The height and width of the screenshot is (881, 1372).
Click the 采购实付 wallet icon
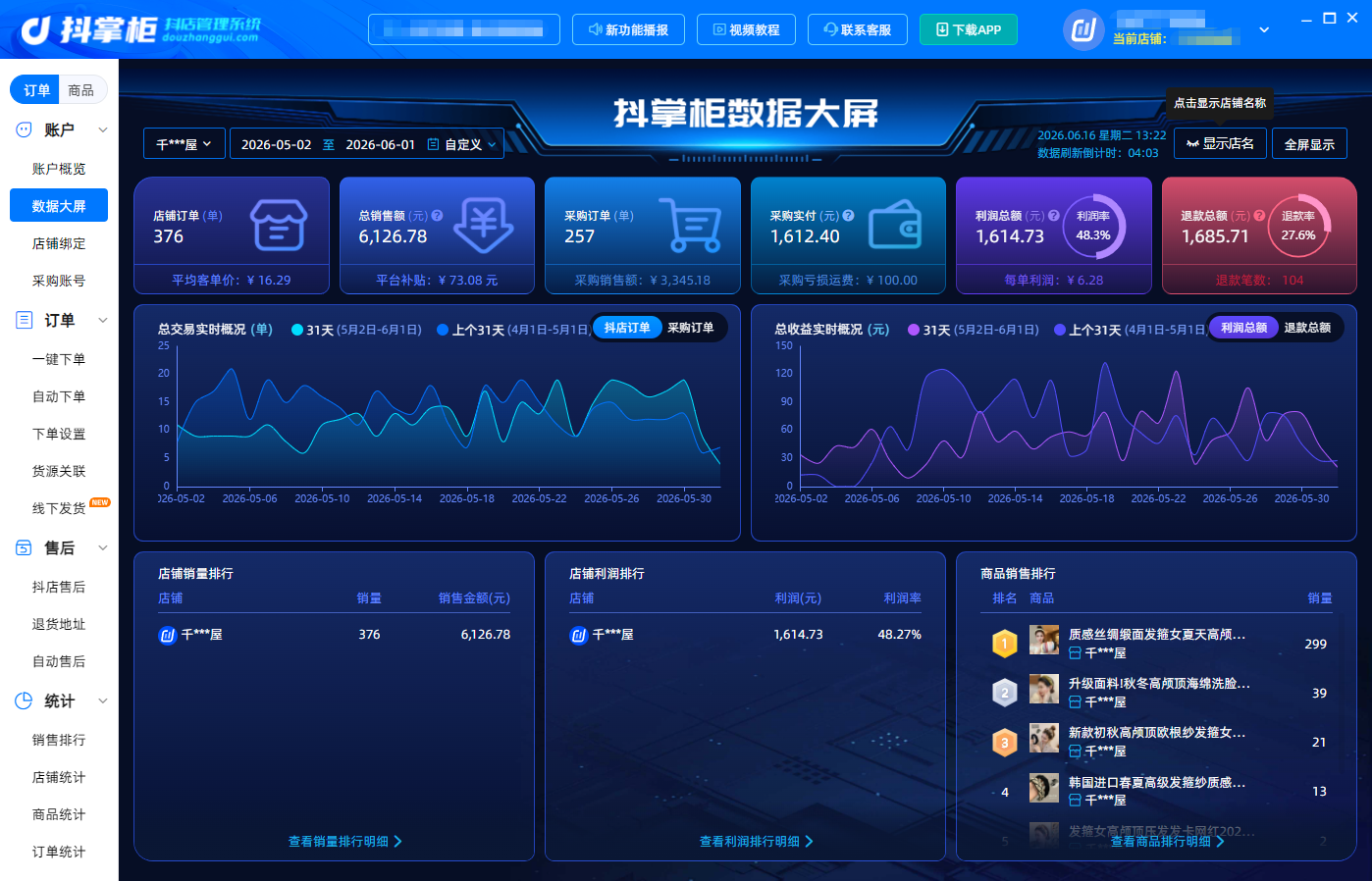pyautogui.click(x=895, y=226)
